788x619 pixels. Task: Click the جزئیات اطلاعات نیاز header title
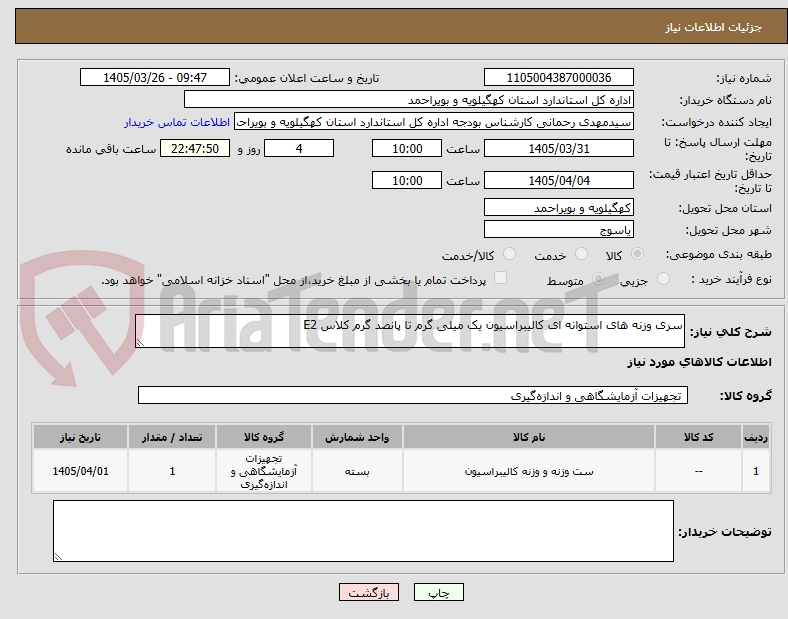pos(714,27)
